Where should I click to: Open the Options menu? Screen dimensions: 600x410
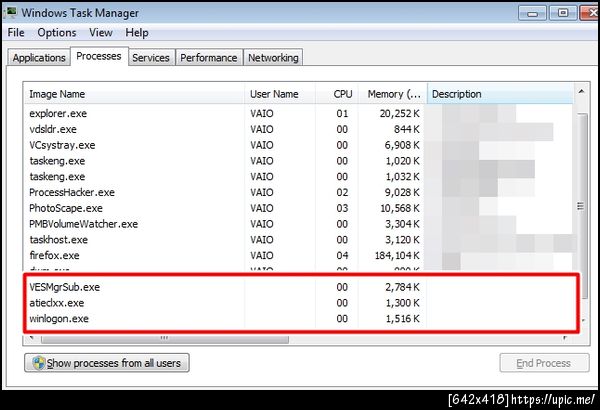click(x=57, y=33)
